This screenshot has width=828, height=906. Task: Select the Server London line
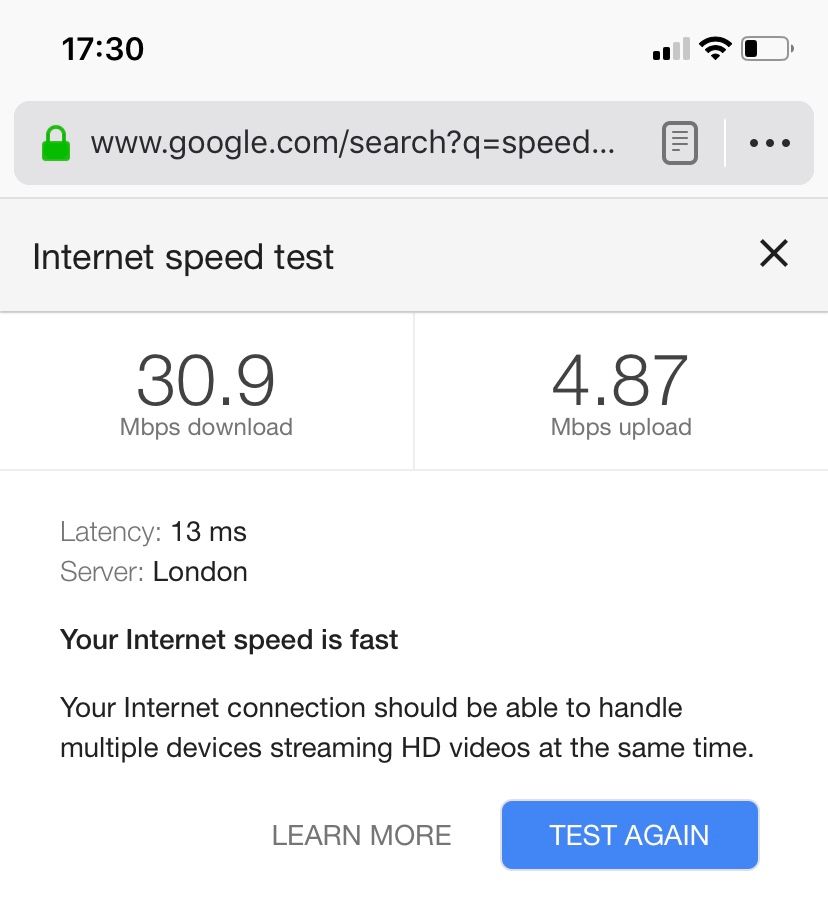(x=154, y=572)
